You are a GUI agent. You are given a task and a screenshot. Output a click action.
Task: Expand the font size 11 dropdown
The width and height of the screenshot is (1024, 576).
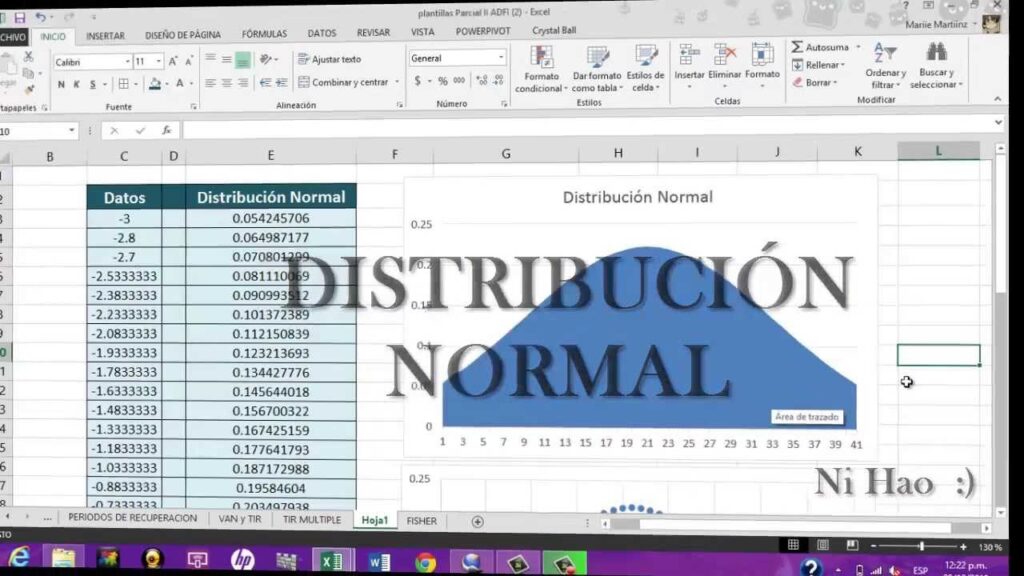pyautogui.click(x=159, y=61)
